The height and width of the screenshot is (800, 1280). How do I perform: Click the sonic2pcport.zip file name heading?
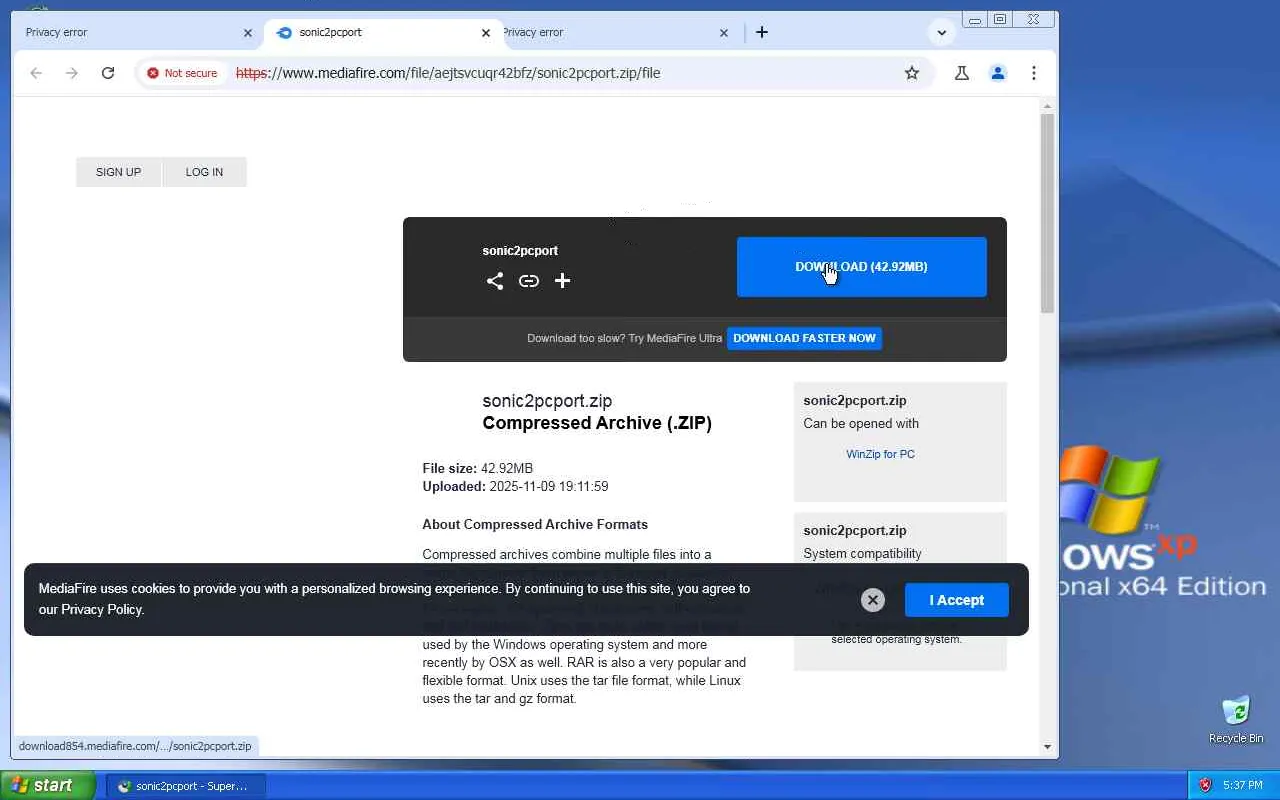(x=547, y=401)
